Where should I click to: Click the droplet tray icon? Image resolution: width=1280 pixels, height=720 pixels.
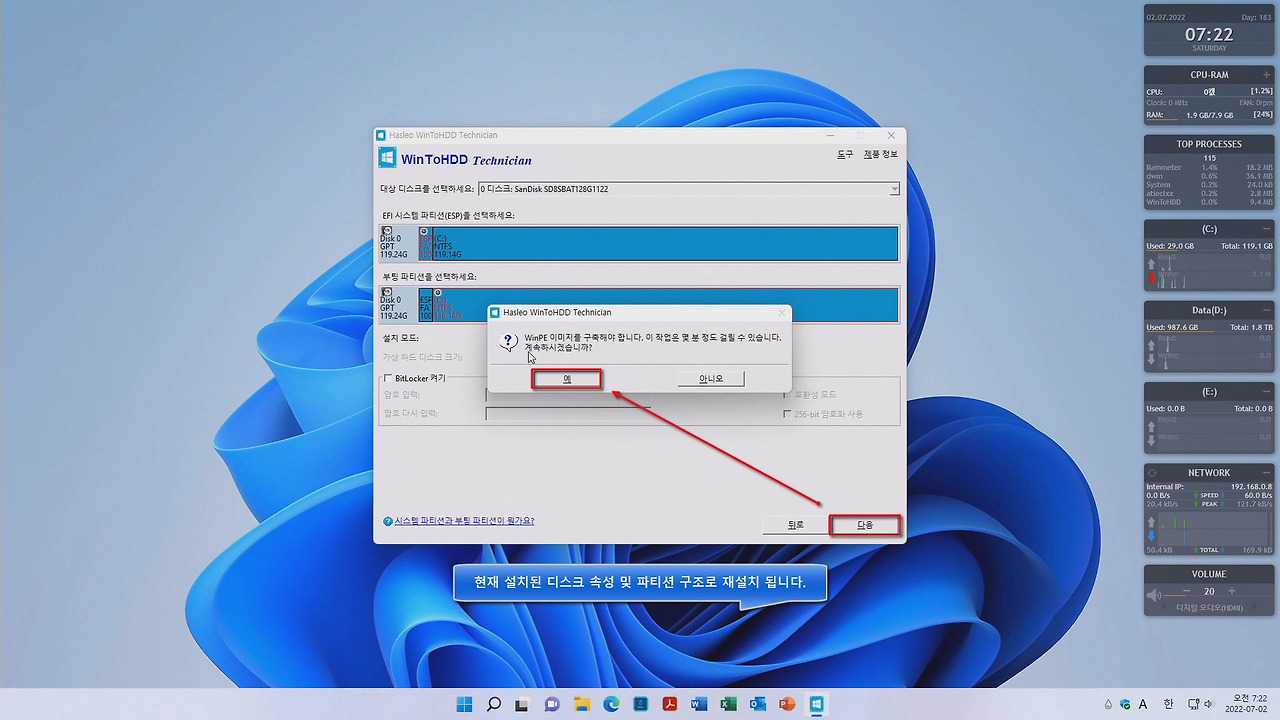click(x=1108, y=704)
